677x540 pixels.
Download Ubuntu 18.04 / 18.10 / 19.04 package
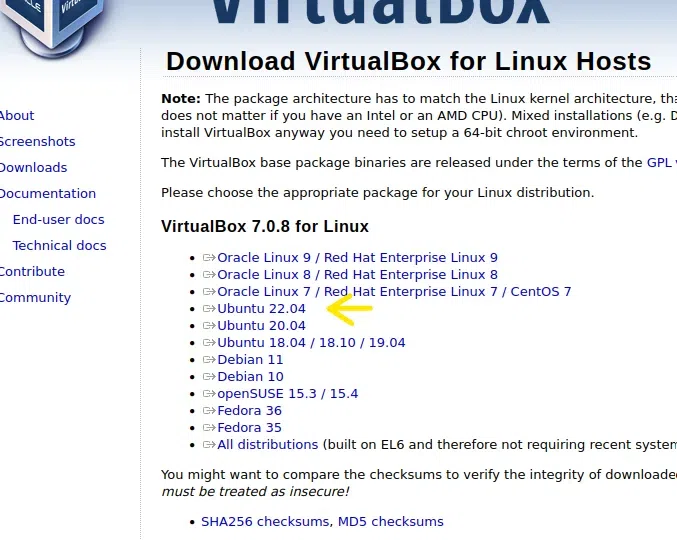pyautogui.click(x=311, y=343)
